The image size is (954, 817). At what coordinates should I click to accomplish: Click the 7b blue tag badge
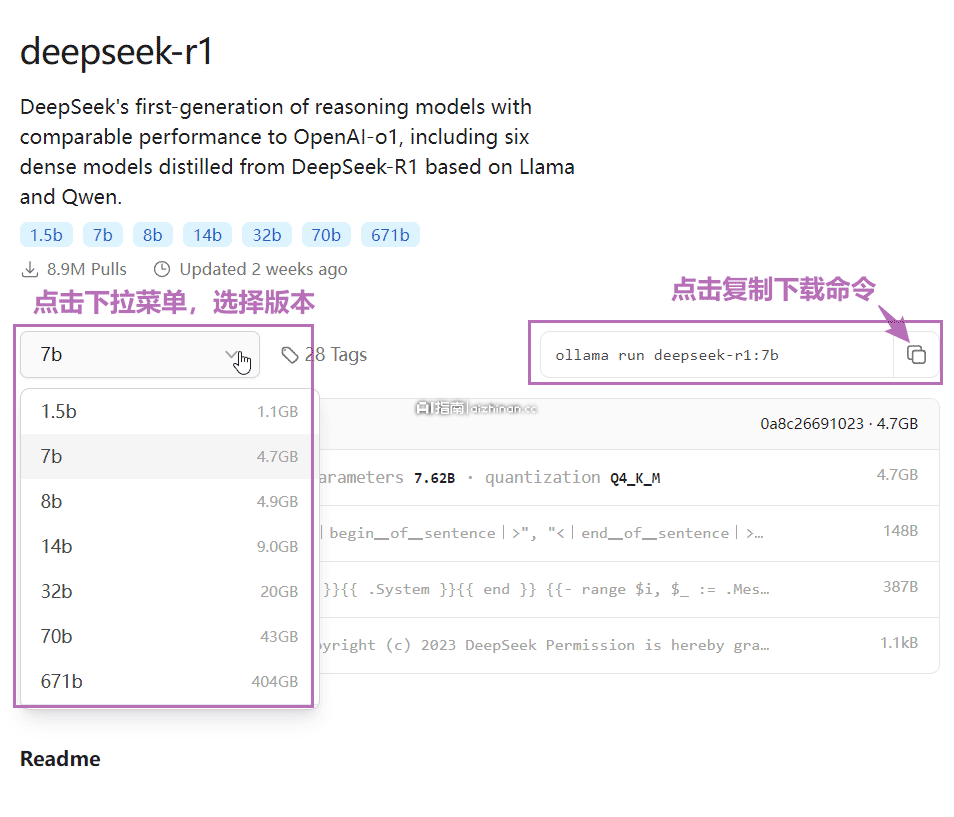click(103, 235)
